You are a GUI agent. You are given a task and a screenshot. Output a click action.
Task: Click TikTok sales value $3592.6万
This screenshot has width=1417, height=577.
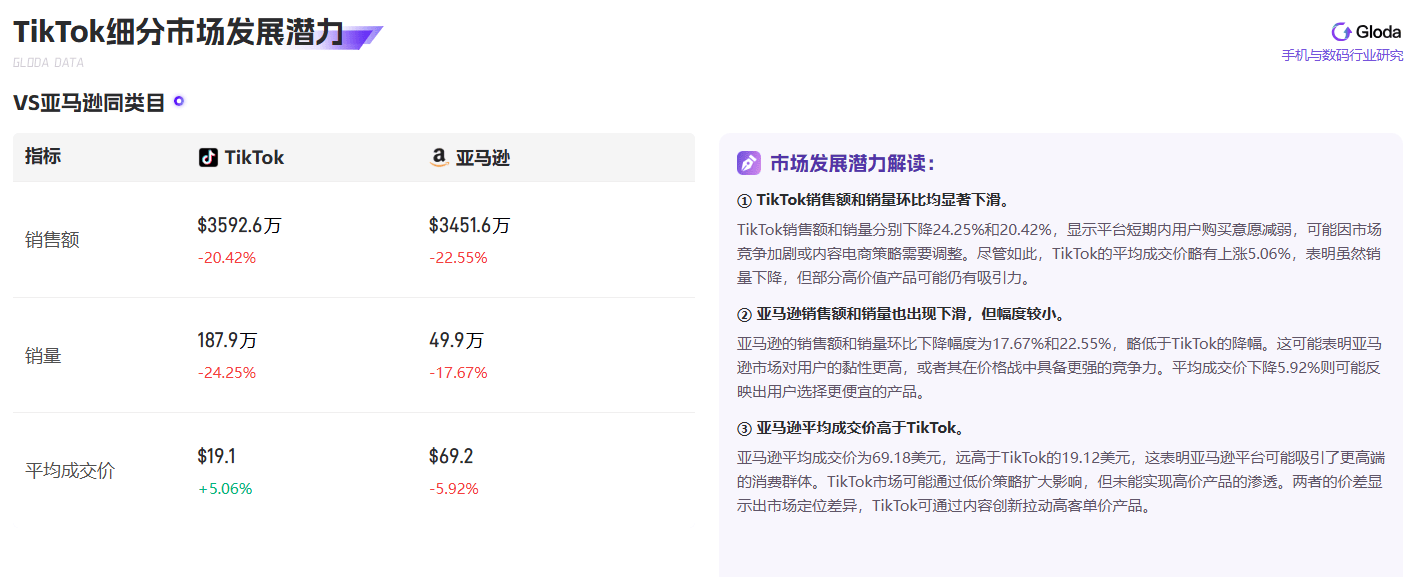click(239, 226)
